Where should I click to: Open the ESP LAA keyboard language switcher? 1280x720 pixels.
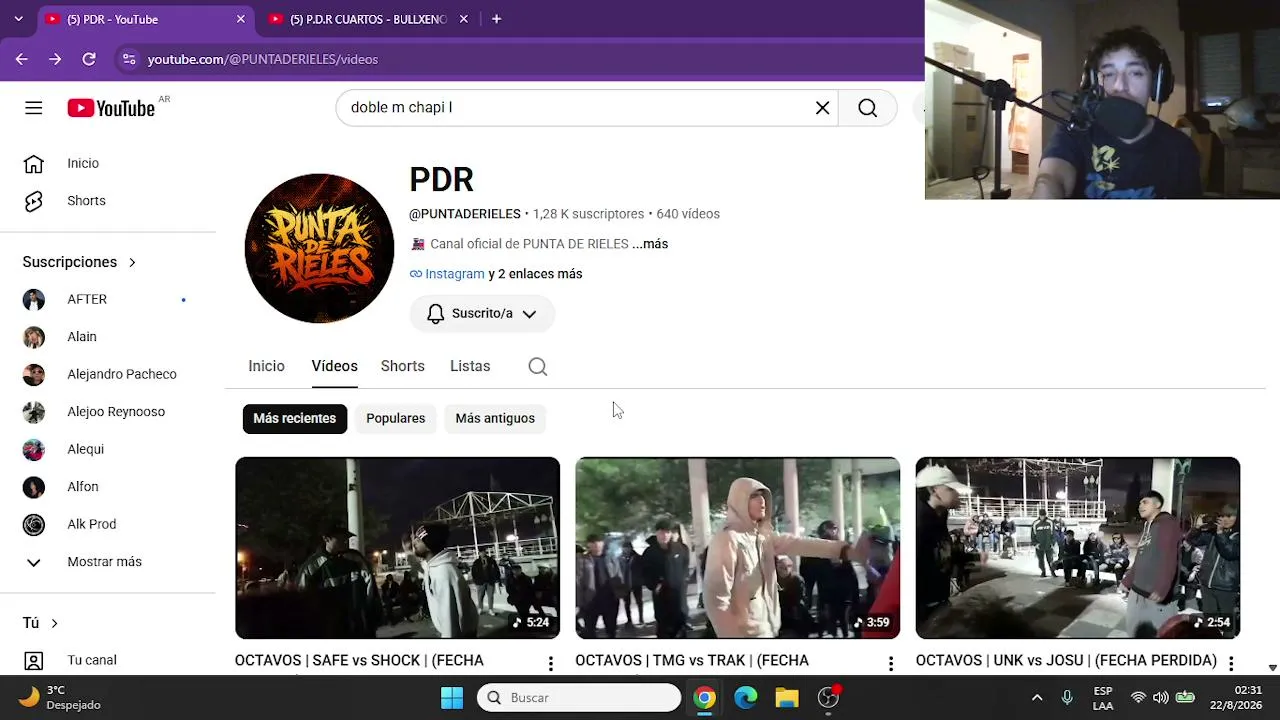point(1103,698)
